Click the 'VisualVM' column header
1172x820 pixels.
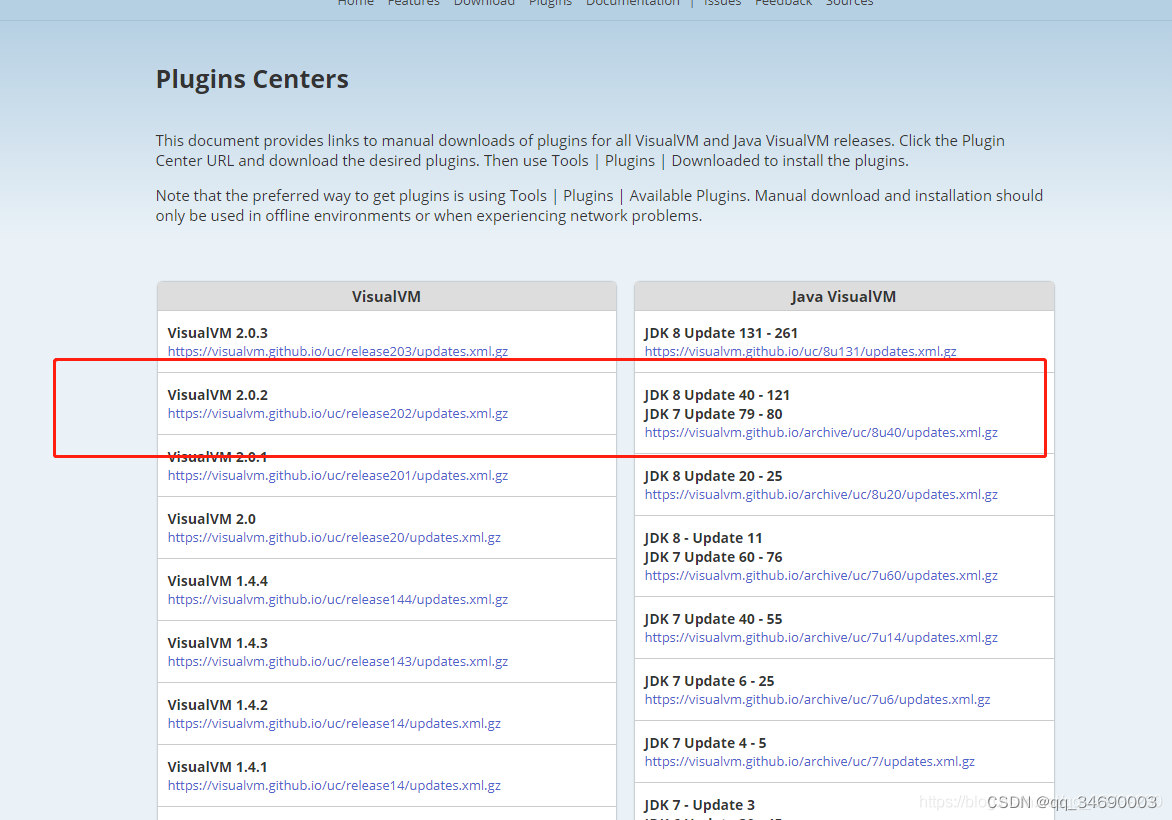(x=386, y=297)
